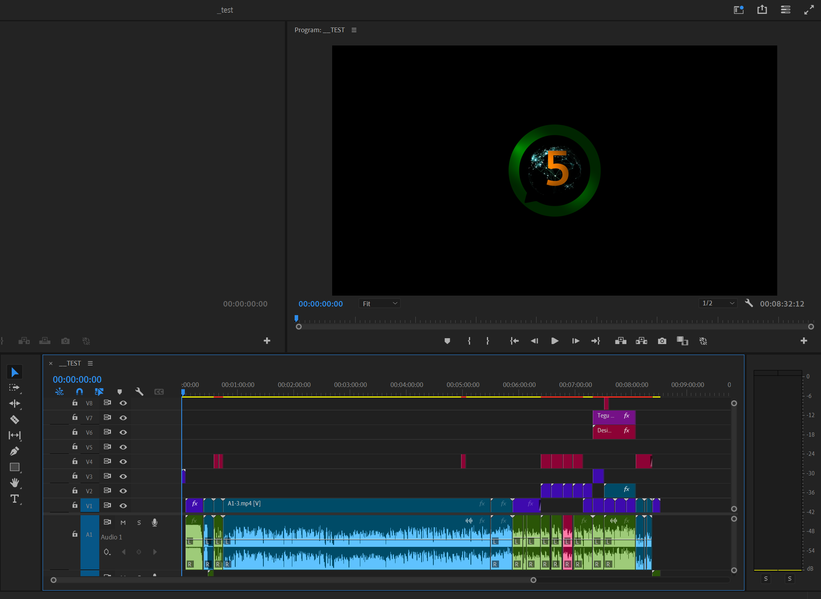
Task: Add a marker in Program monitor
Action: 447,341
